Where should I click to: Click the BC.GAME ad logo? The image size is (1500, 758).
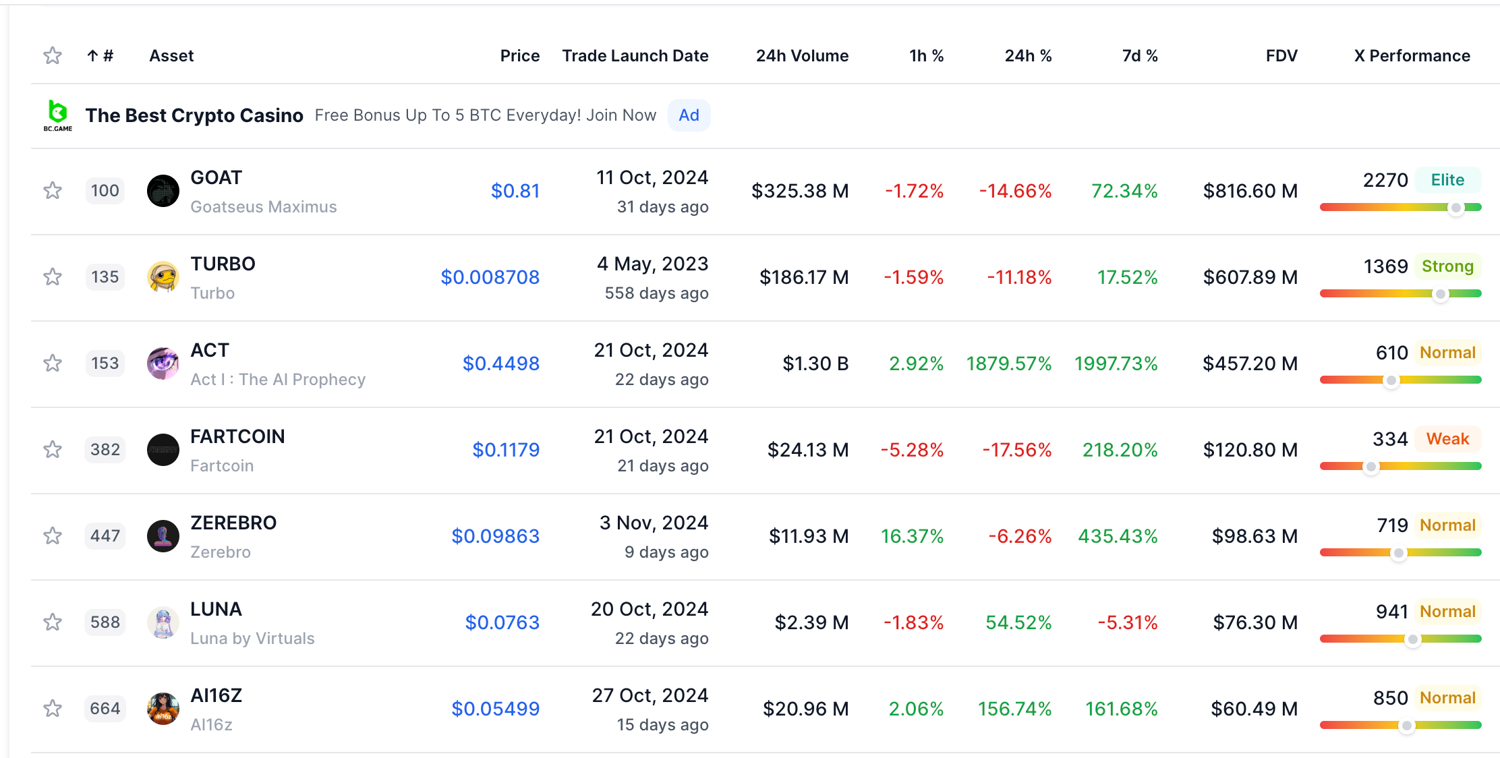click(58, 116)
